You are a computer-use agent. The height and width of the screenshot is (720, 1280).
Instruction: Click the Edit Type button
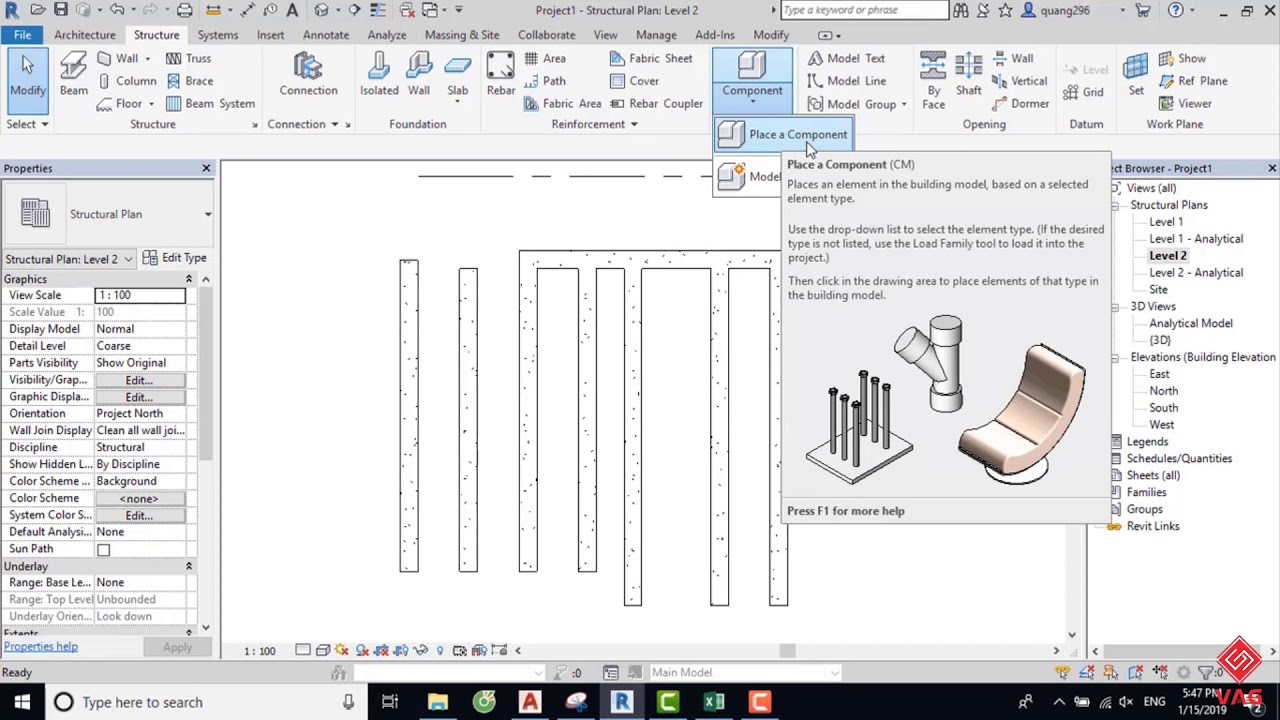(174, 258)
